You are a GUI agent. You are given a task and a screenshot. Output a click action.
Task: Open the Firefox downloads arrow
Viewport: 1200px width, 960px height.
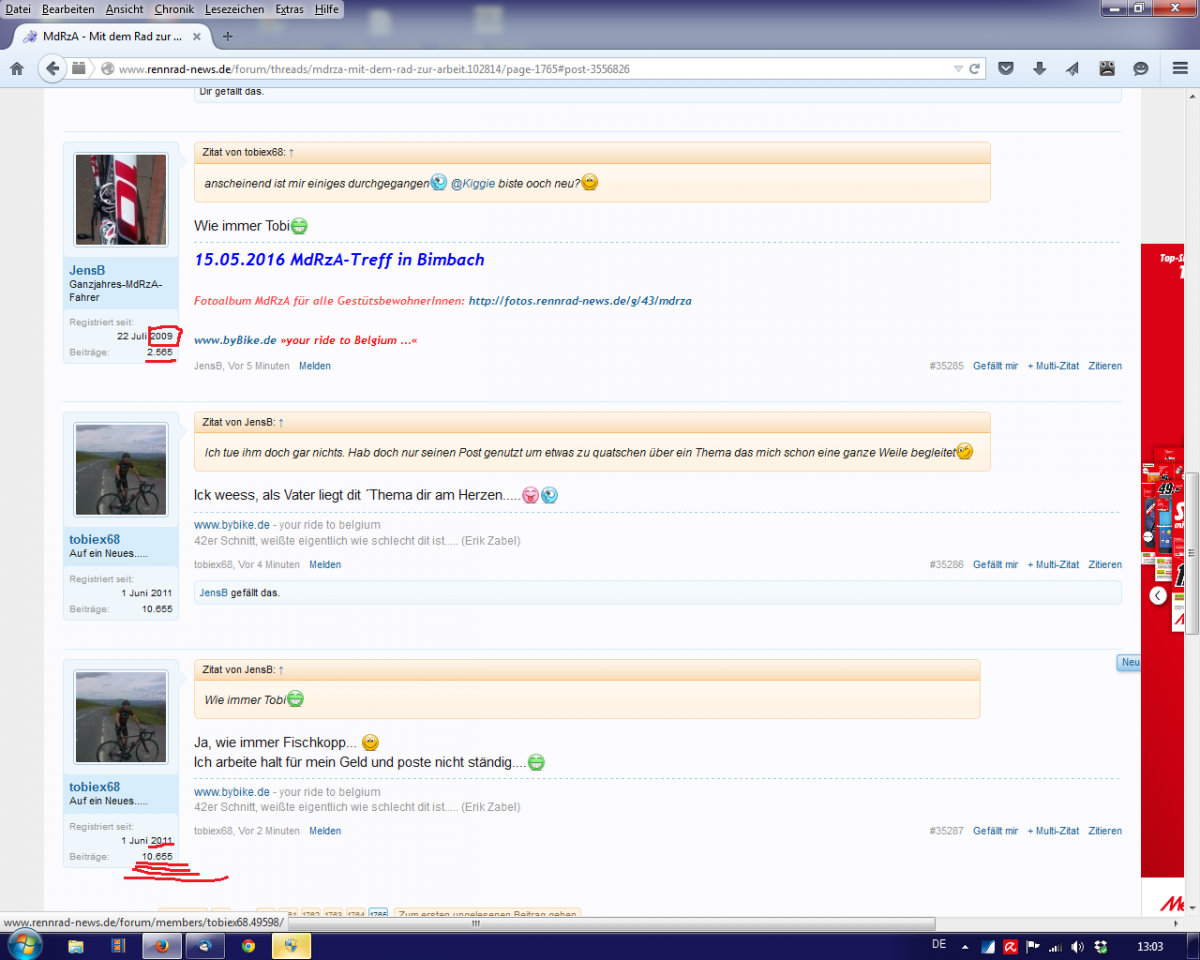[x=1040, y=69]
